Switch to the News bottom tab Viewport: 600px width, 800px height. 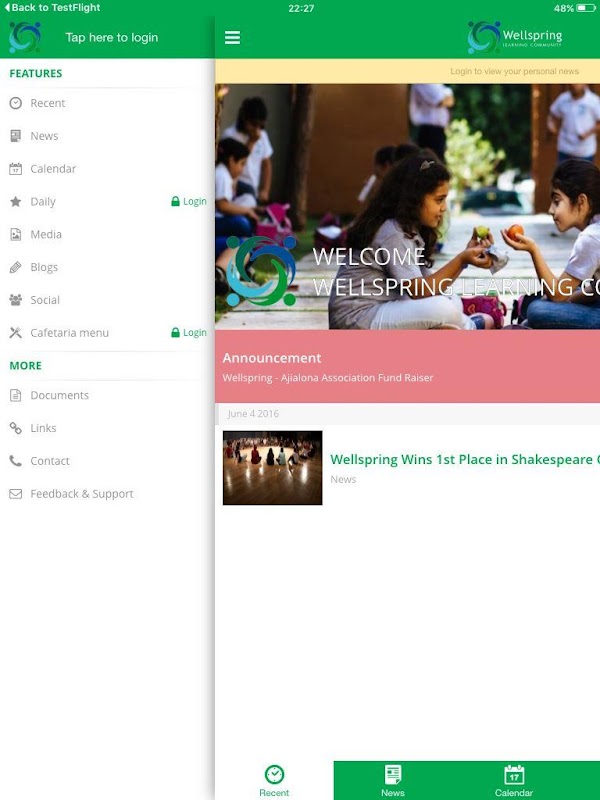[393, 781]
